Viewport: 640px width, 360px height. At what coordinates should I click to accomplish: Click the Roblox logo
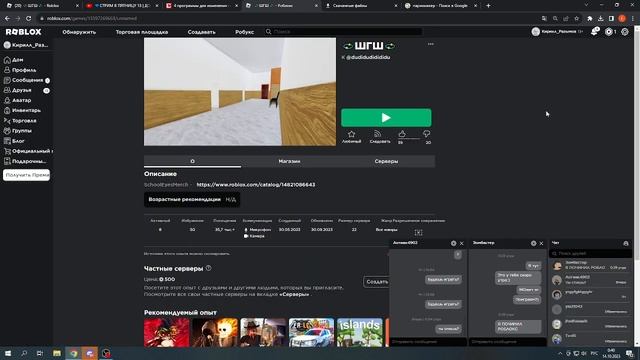23,32
